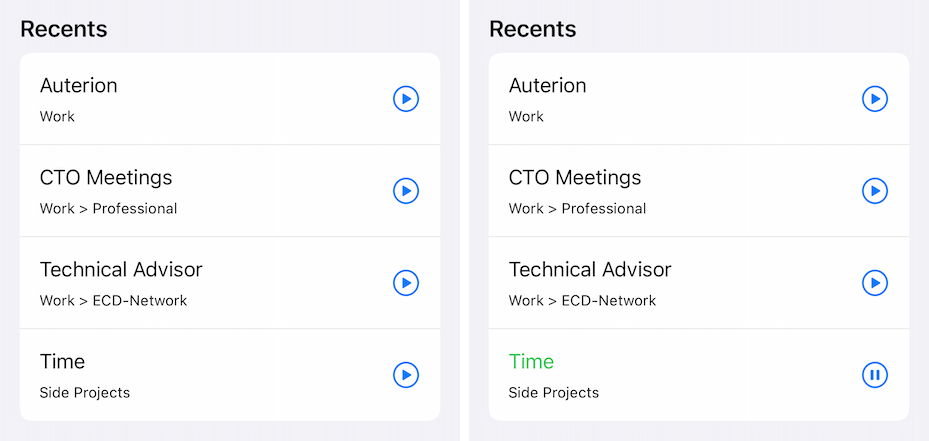This screenshot has width=929, height=441.
Task: Select Side Projects label in left panel
Action: pyautogui.click(x=85, y=392)
